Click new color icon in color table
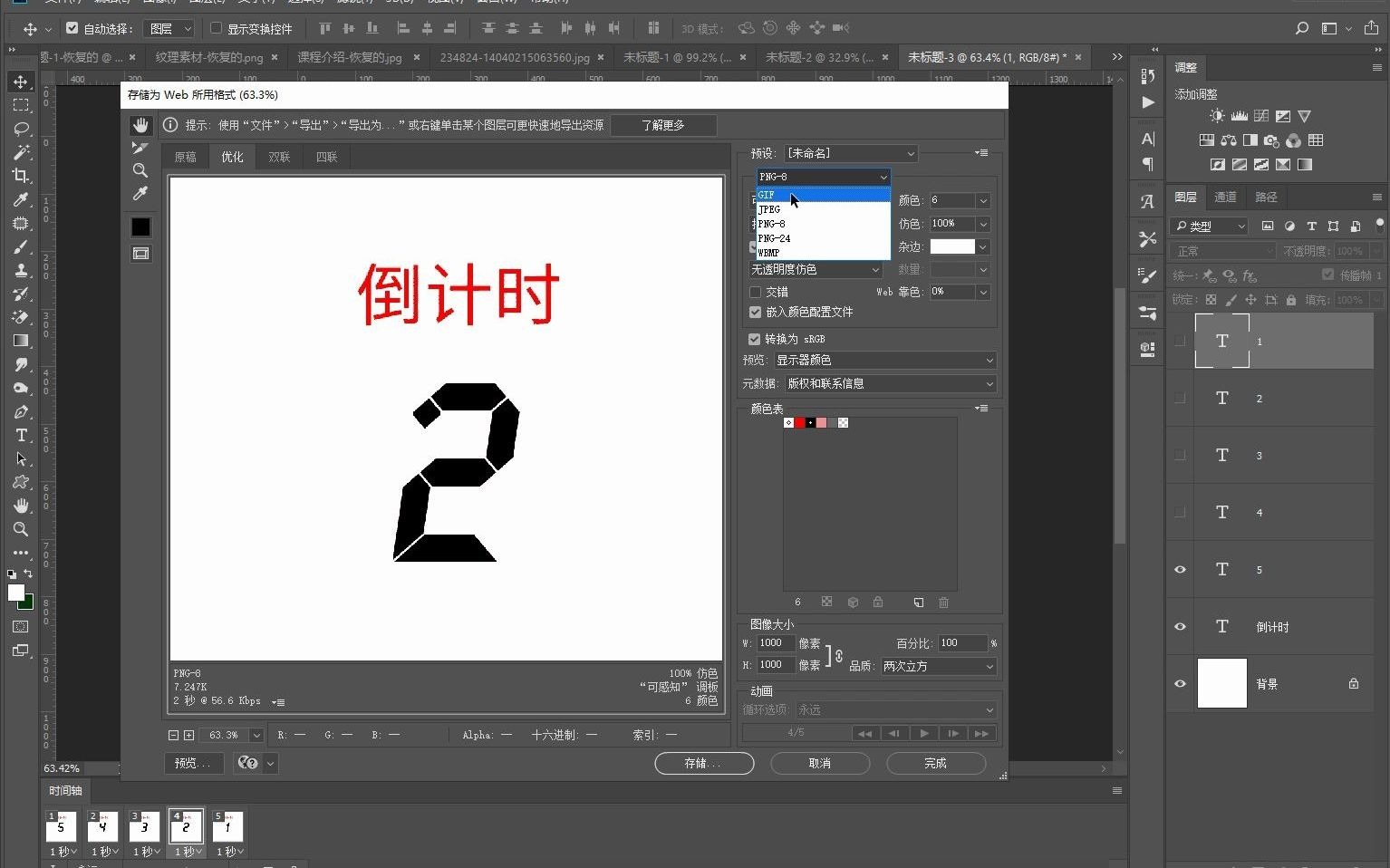 pyautogui.click(x=919, y=603)
